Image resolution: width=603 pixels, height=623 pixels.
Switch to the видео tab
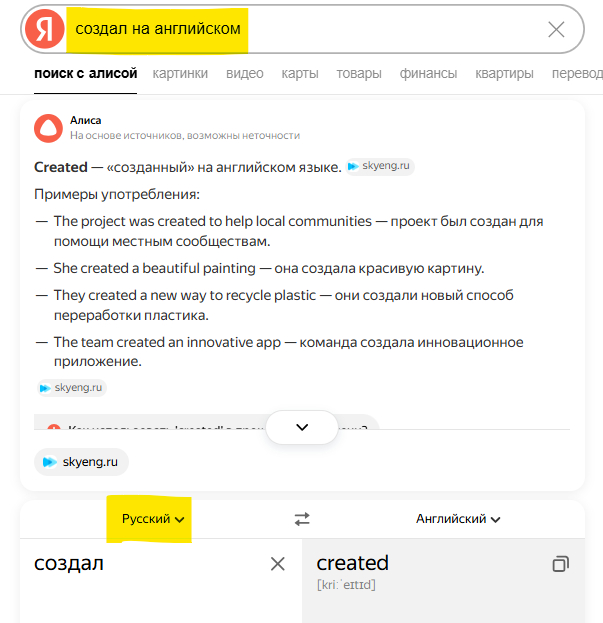pyautogui.click(x=245, y=73)
